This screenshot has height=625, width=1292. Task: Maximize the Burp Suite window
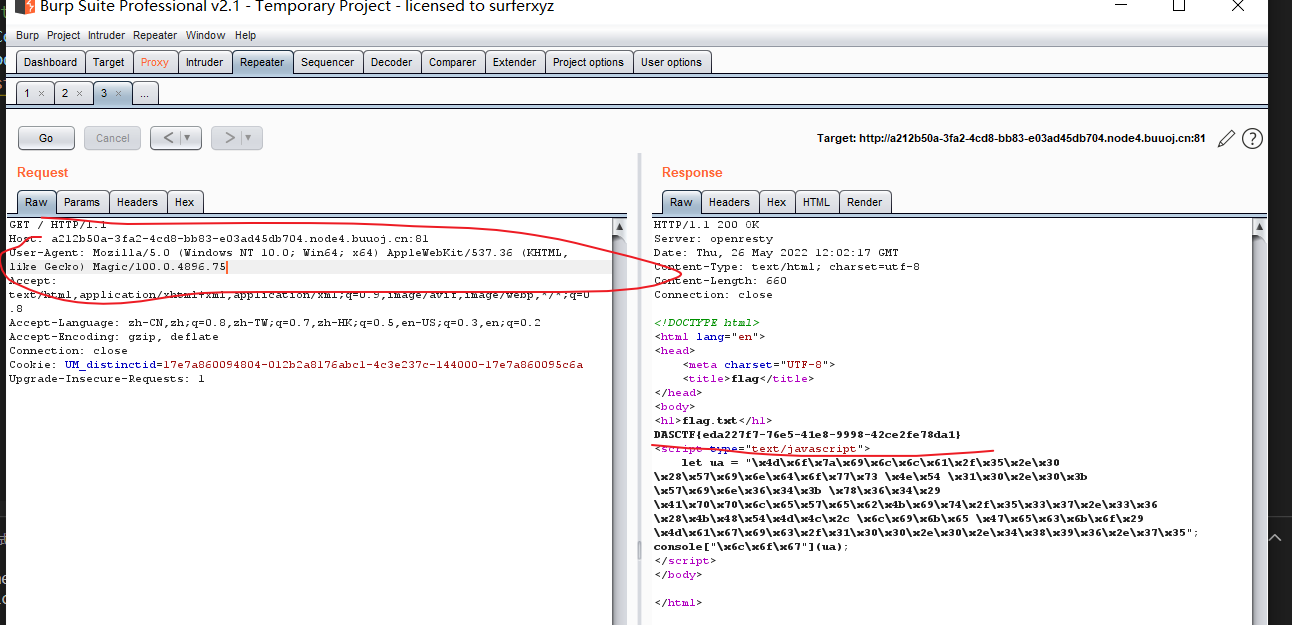1180,6
